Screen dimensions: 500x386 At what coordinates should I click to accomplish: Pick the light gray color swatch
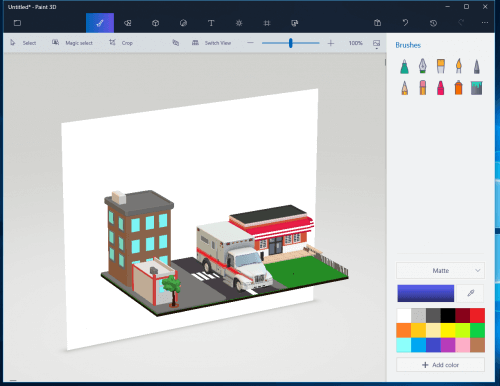[418, 316]
